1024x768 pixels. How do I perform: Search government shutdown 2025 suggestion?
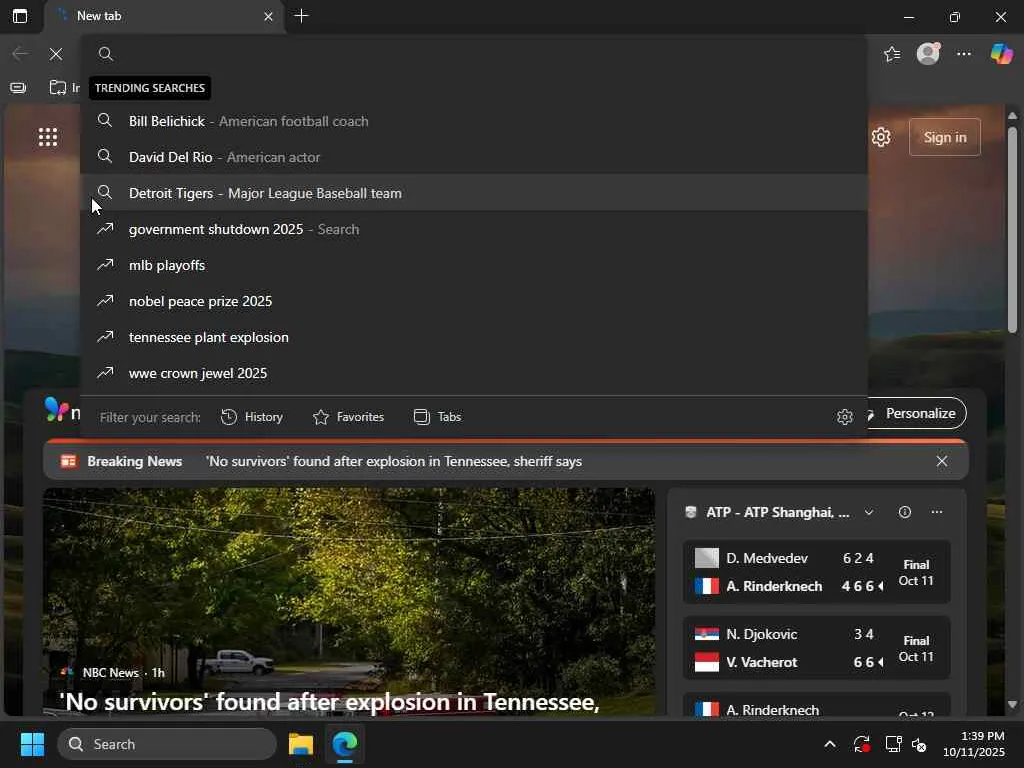tap(474, 229)
